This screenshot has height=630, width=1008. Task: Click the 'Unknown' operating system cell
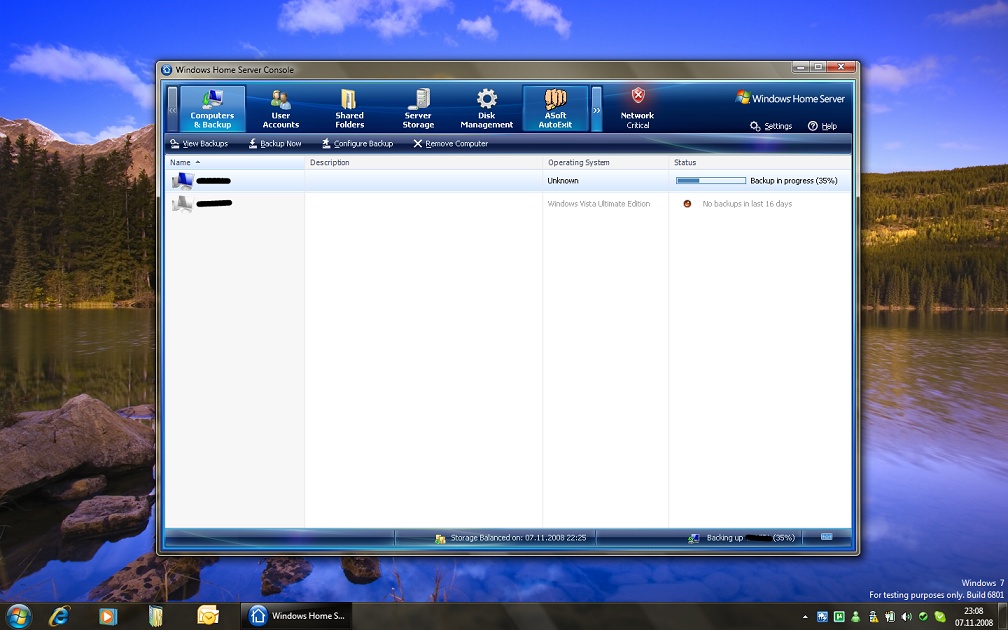[x=562, y=181]
